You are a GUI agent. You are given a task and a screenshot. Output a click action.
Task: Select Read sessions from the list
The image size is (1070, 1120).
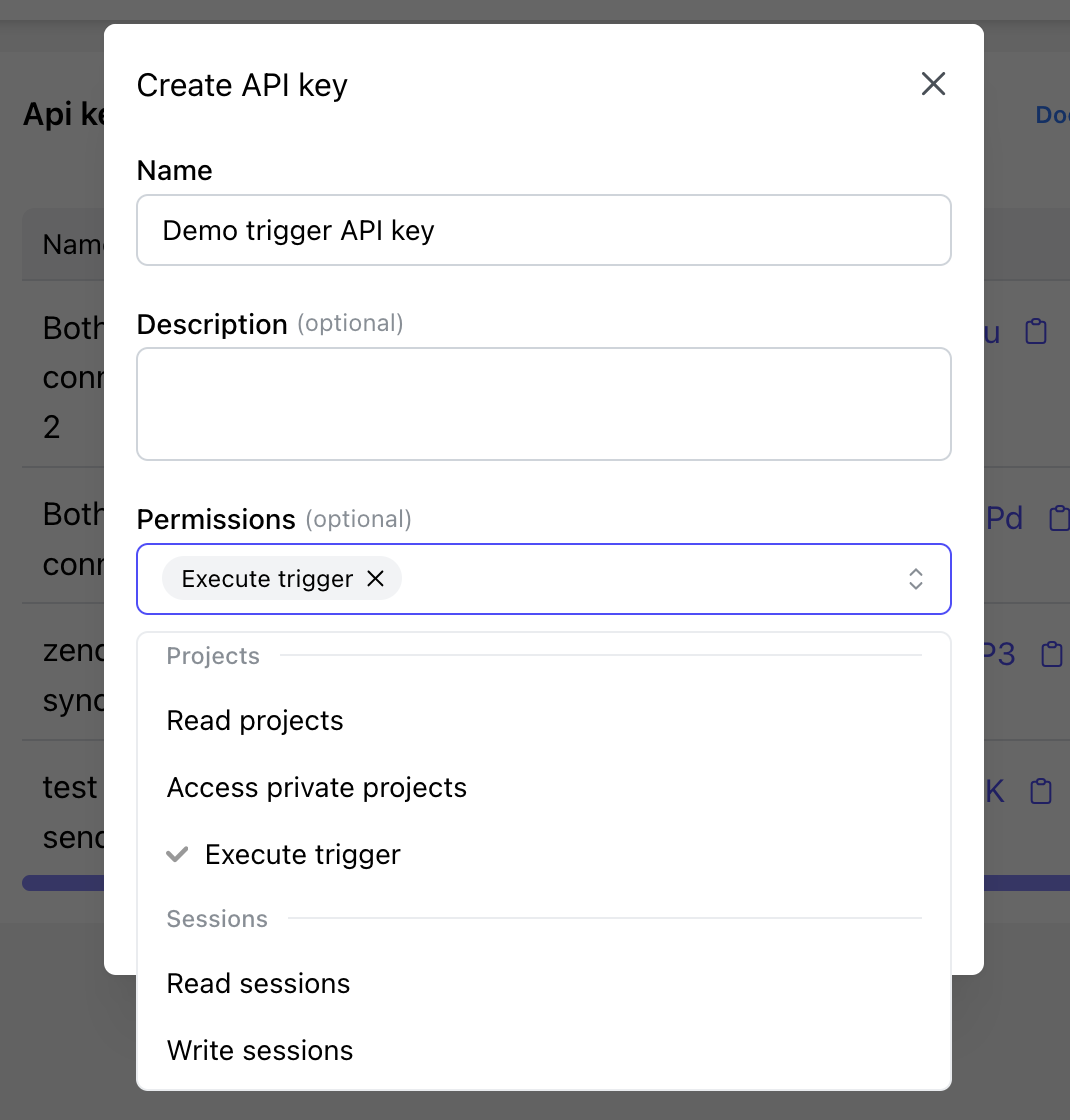tap(258, 984)
